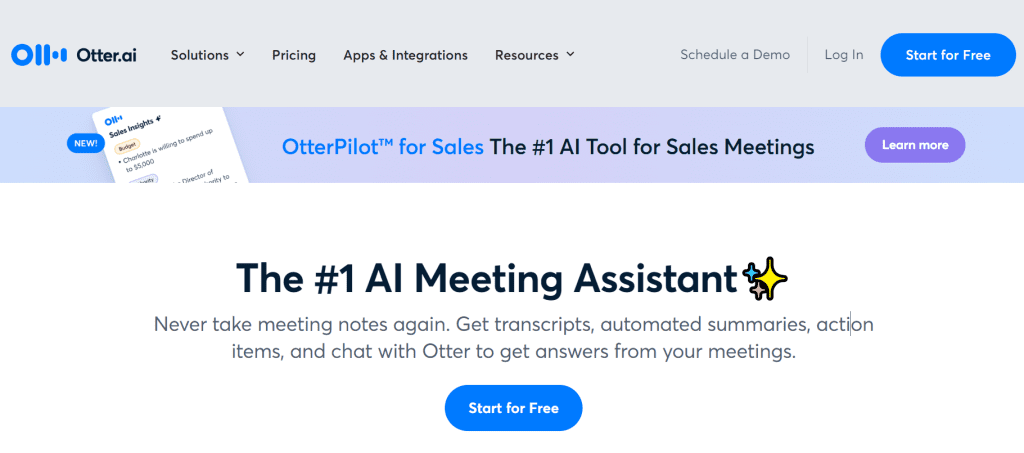The width and height of the screenshot is (1024, 453).
Task: Go to the Pricing page
Action: pyautogui.click(x=294, y=55)
